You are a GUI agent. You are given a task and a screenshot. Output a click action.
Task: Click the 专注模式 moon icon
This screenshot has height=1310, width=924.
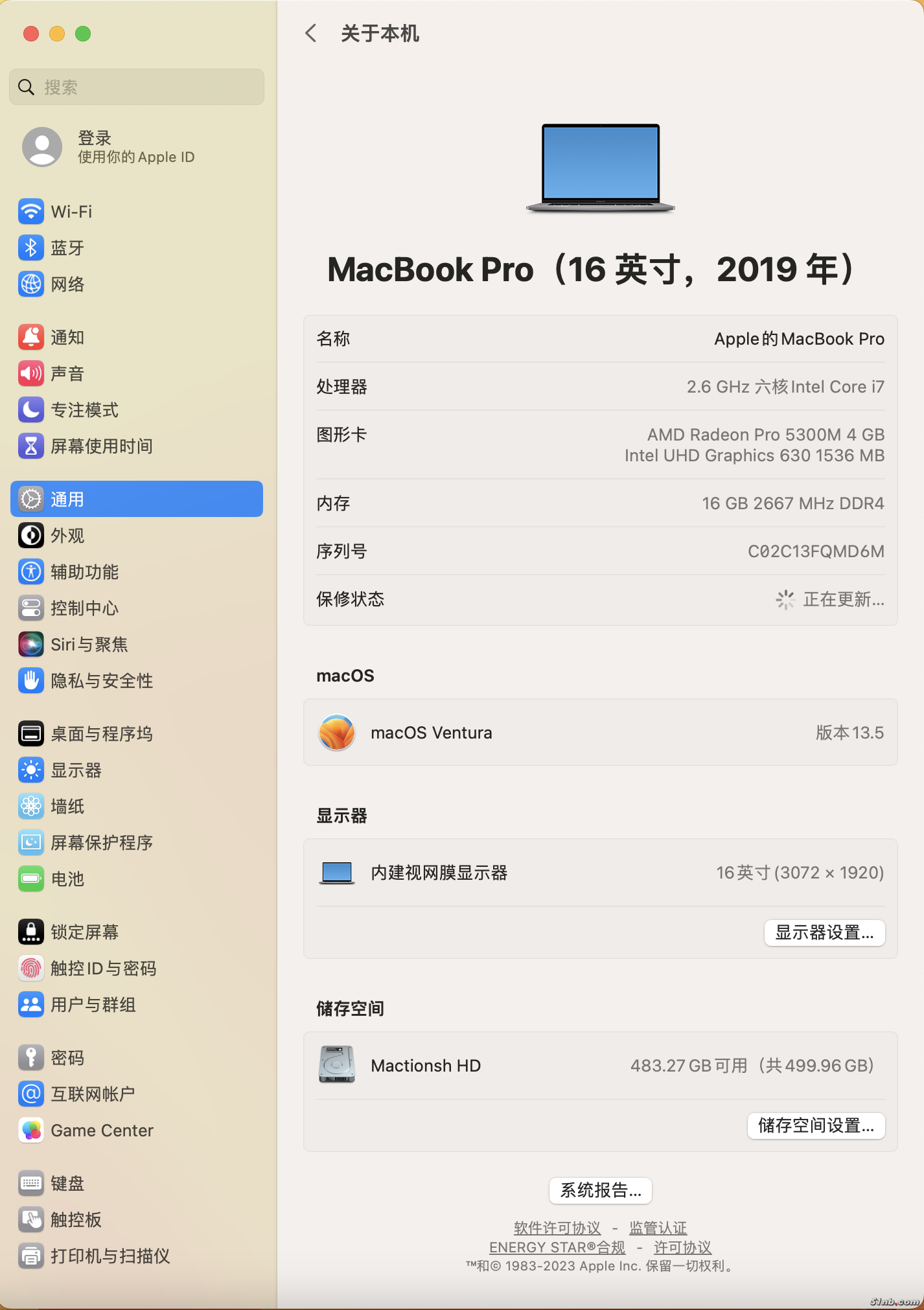(31, 410)
